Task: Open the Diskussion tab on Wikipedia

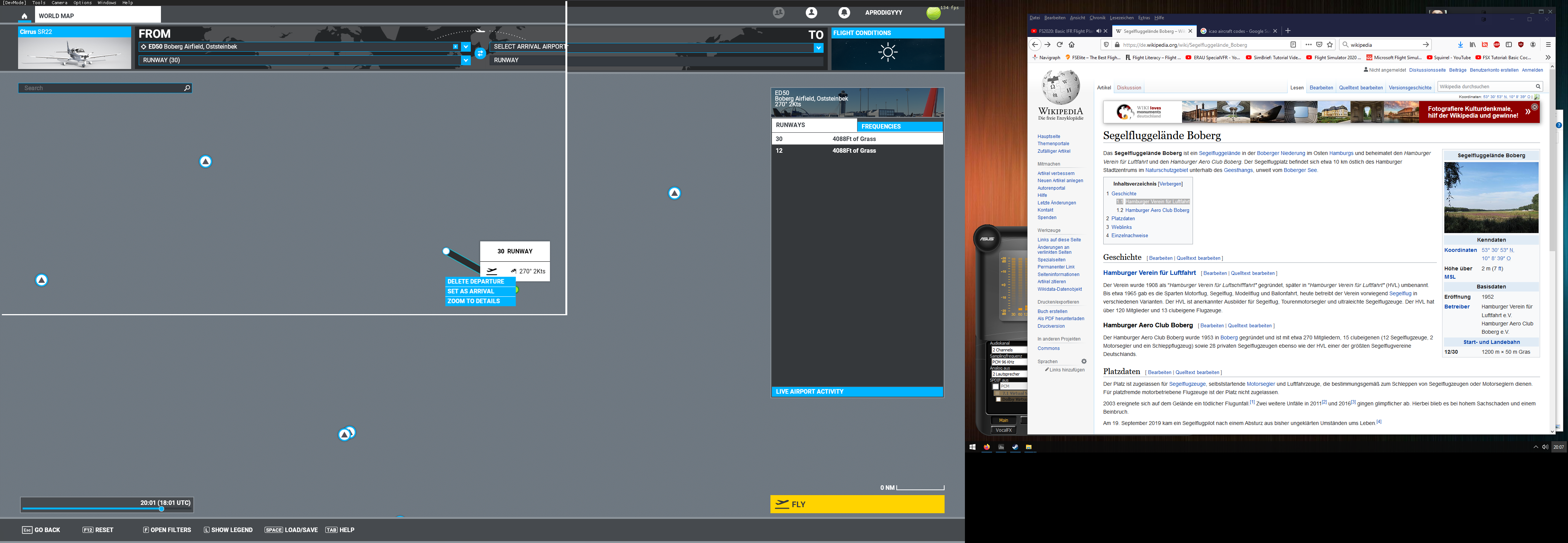Action: pos(1129,87)
